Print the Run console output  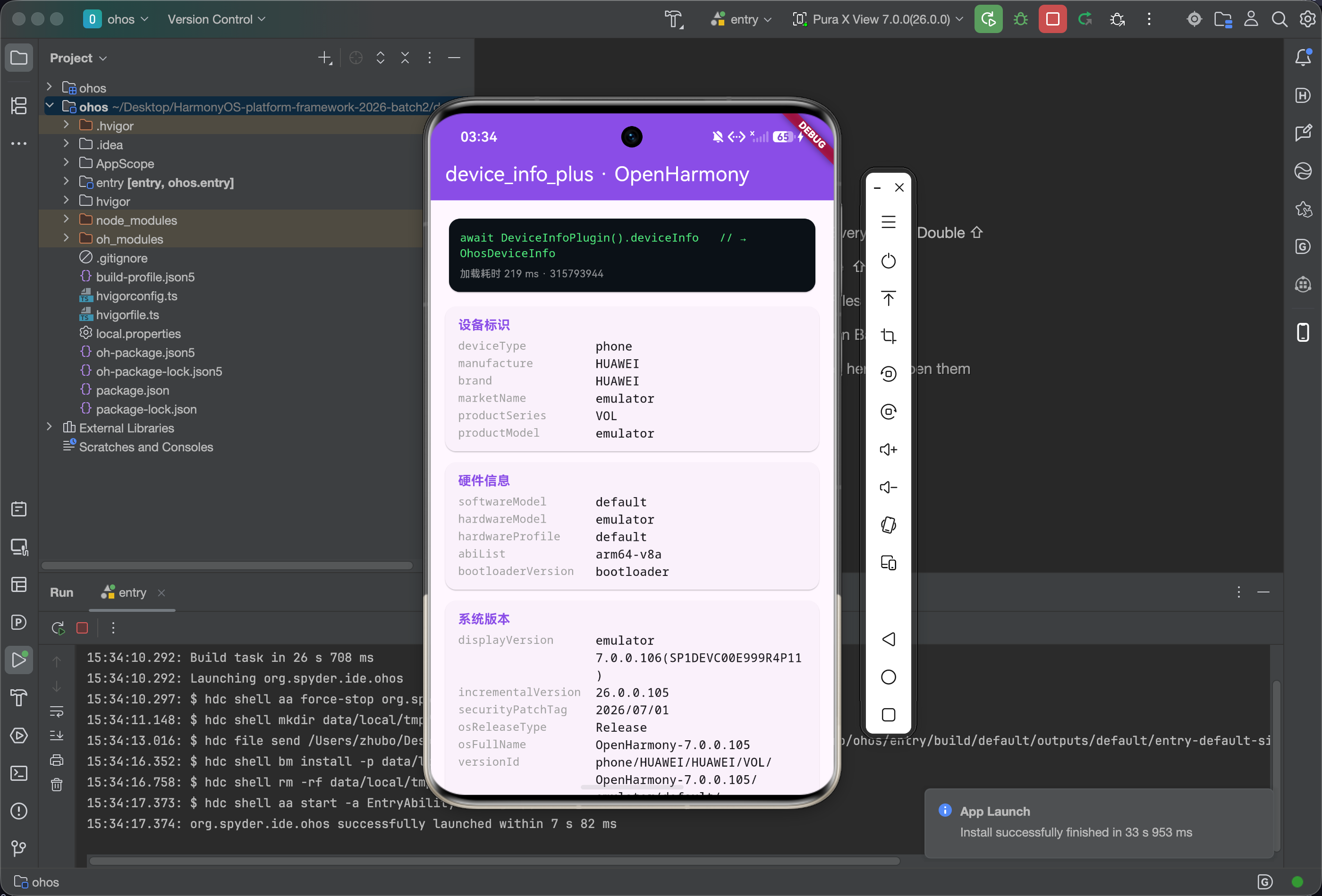click(56, 760)
